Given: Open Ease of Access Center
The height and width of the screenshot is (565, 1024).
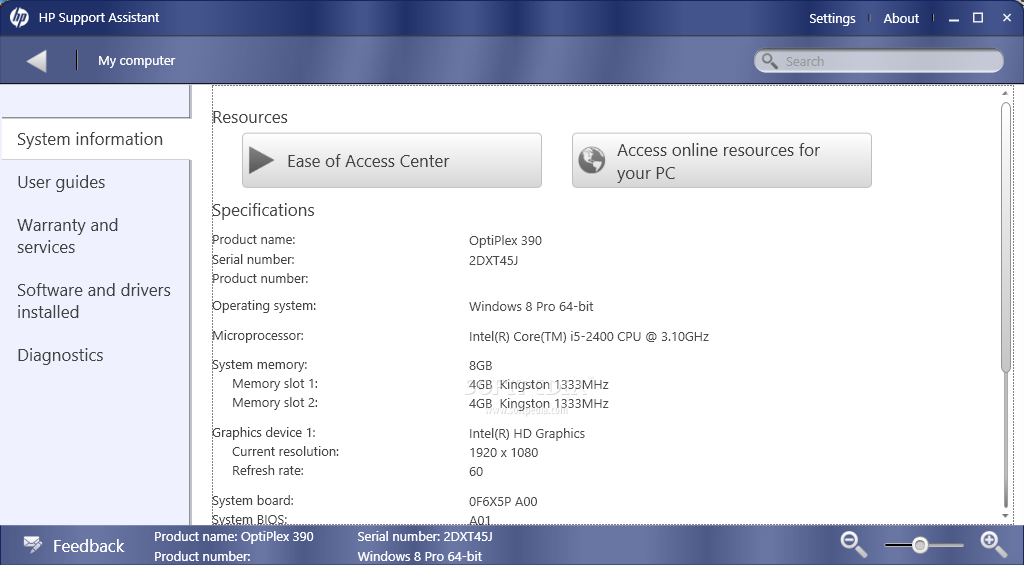Looking at the screenshot, I should coord(392,161).
